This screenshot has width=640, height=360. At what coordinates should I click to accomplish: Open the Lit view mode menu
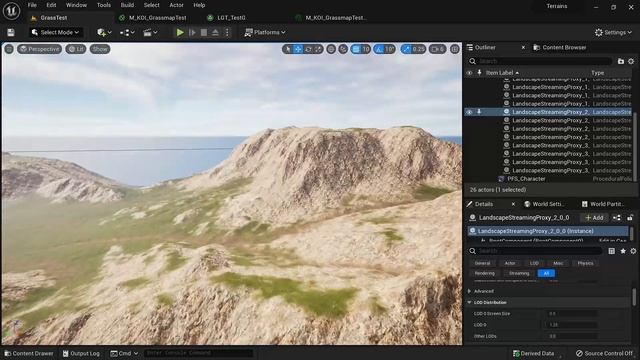coord(76,49)
